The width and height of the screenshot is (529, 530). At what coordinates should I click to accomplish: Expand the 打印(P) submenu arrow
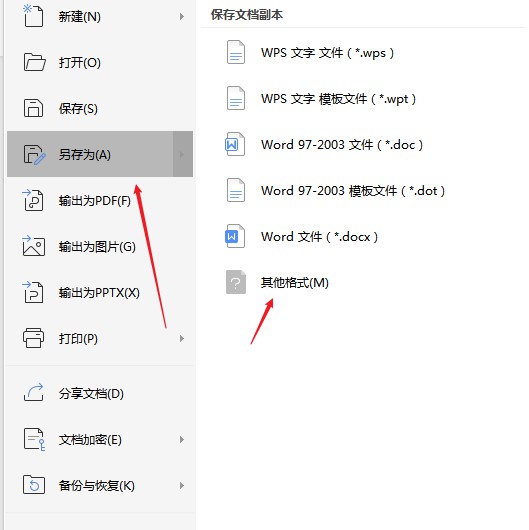tap(182, 338)
